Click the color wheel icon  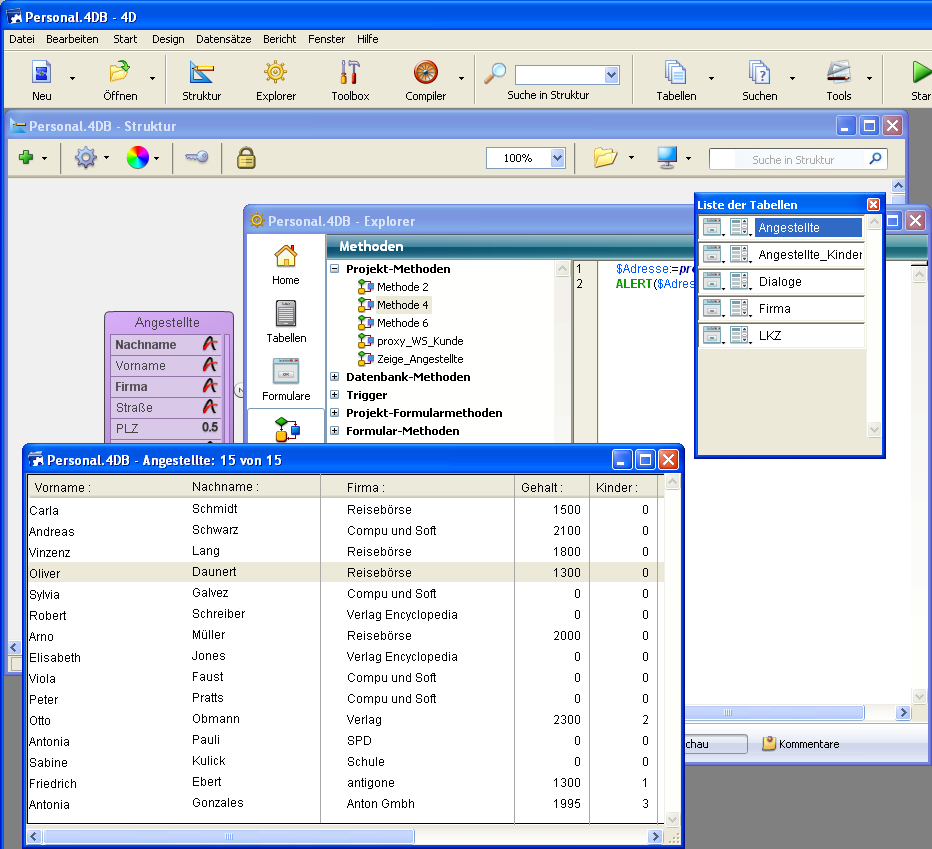tap(137, 158)
